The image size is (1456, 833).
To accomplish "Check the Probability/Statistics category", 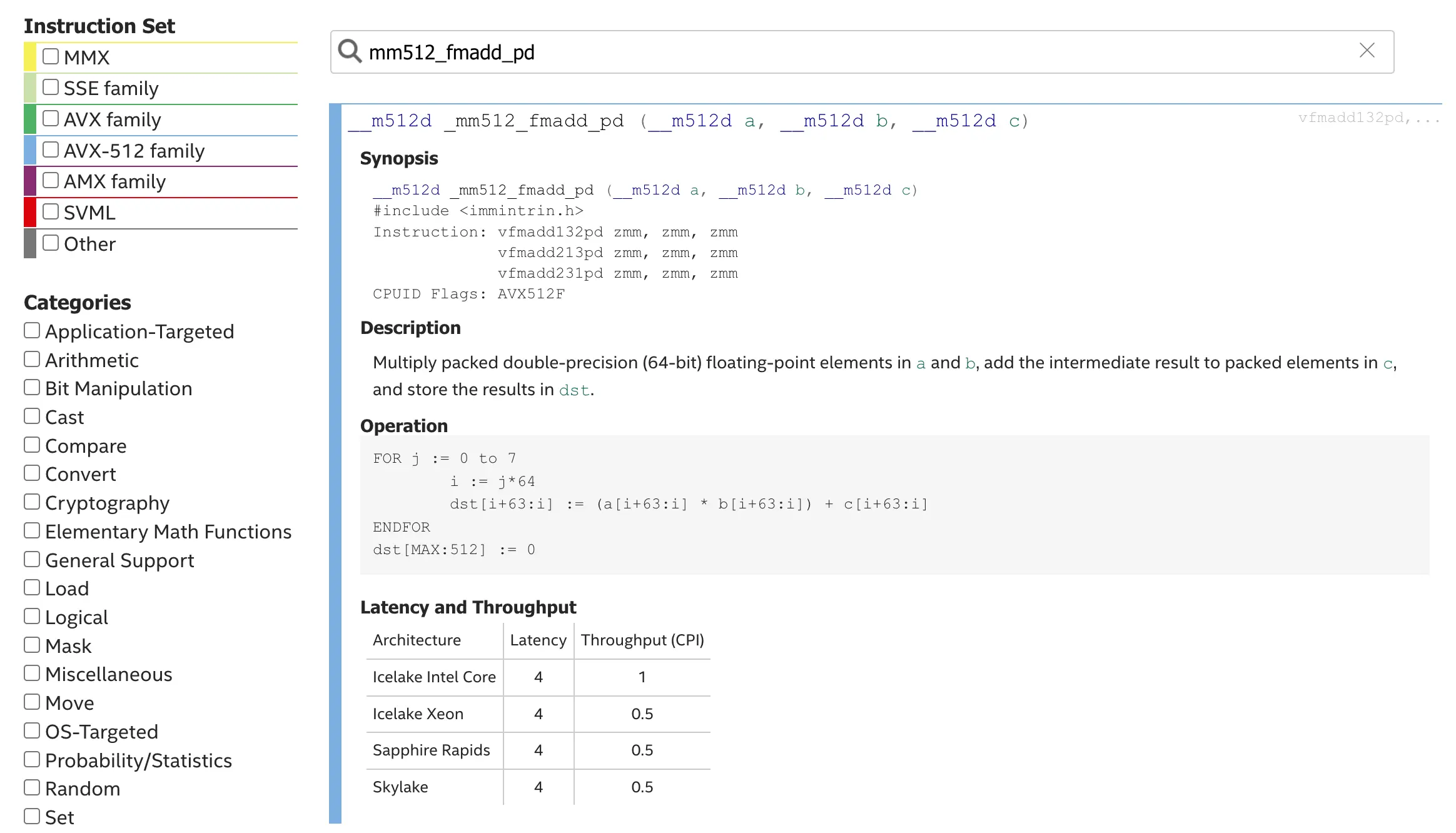I will (32, 758).
